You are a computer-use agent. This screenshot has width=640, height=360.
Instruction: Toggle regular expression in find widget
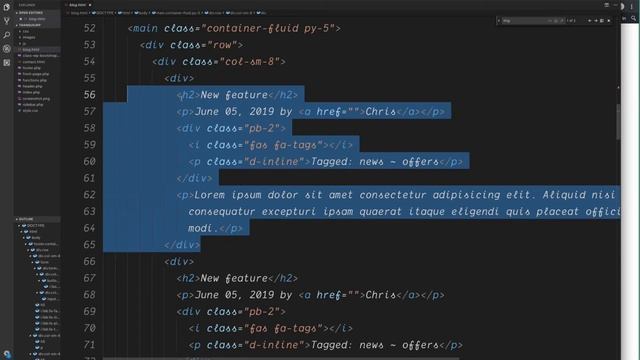[562, 20]
